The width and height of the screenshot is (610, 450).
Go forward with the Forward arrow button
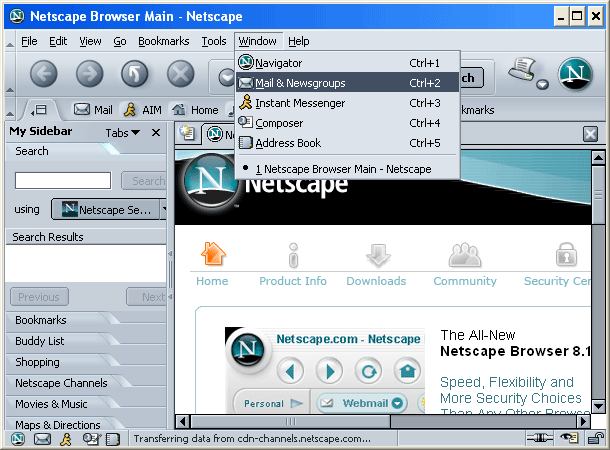(89, 74)
